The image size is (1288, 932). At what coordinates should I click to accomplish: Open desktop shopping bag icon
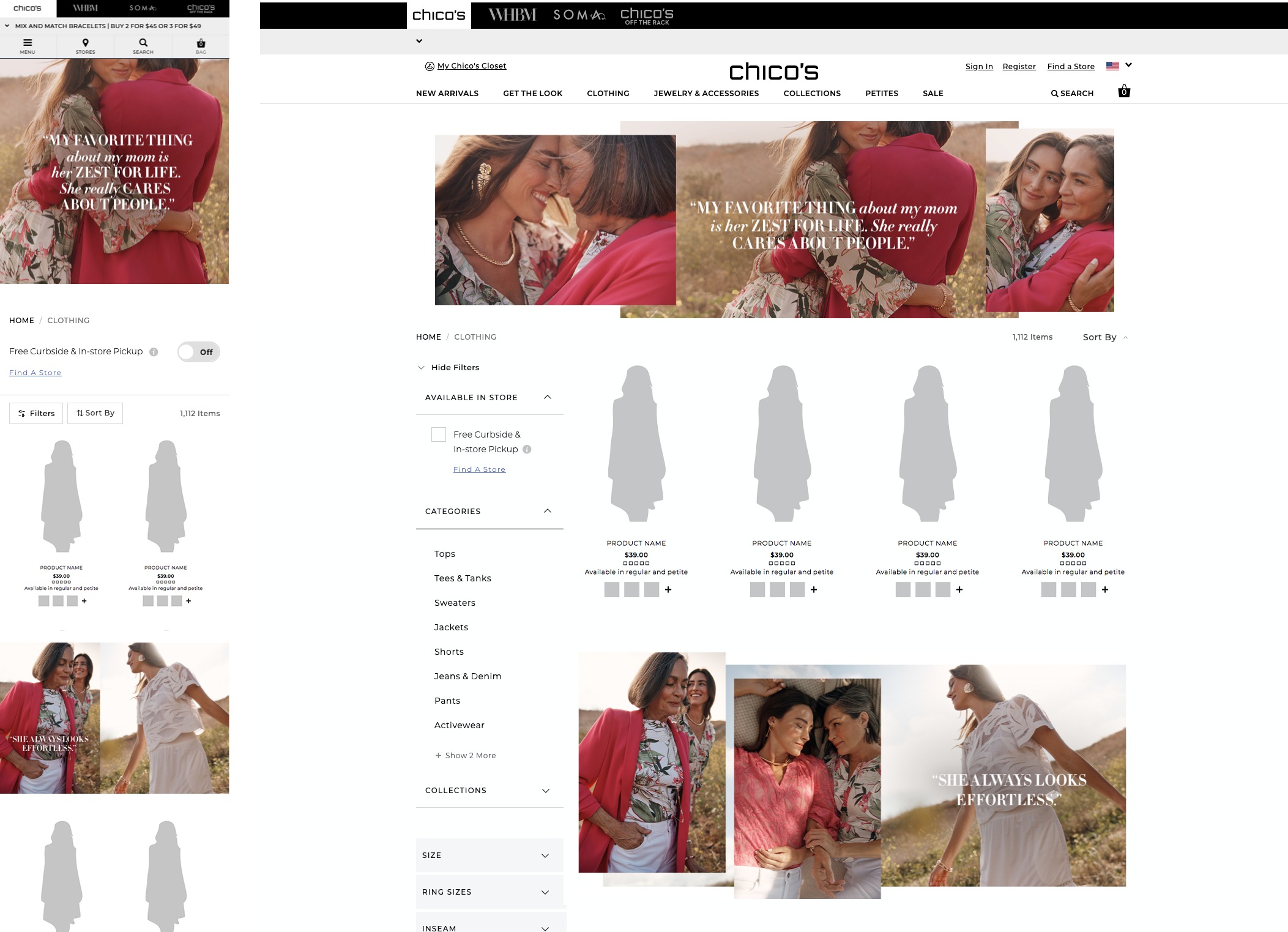pyautogui.click(x=1123, y=92)
